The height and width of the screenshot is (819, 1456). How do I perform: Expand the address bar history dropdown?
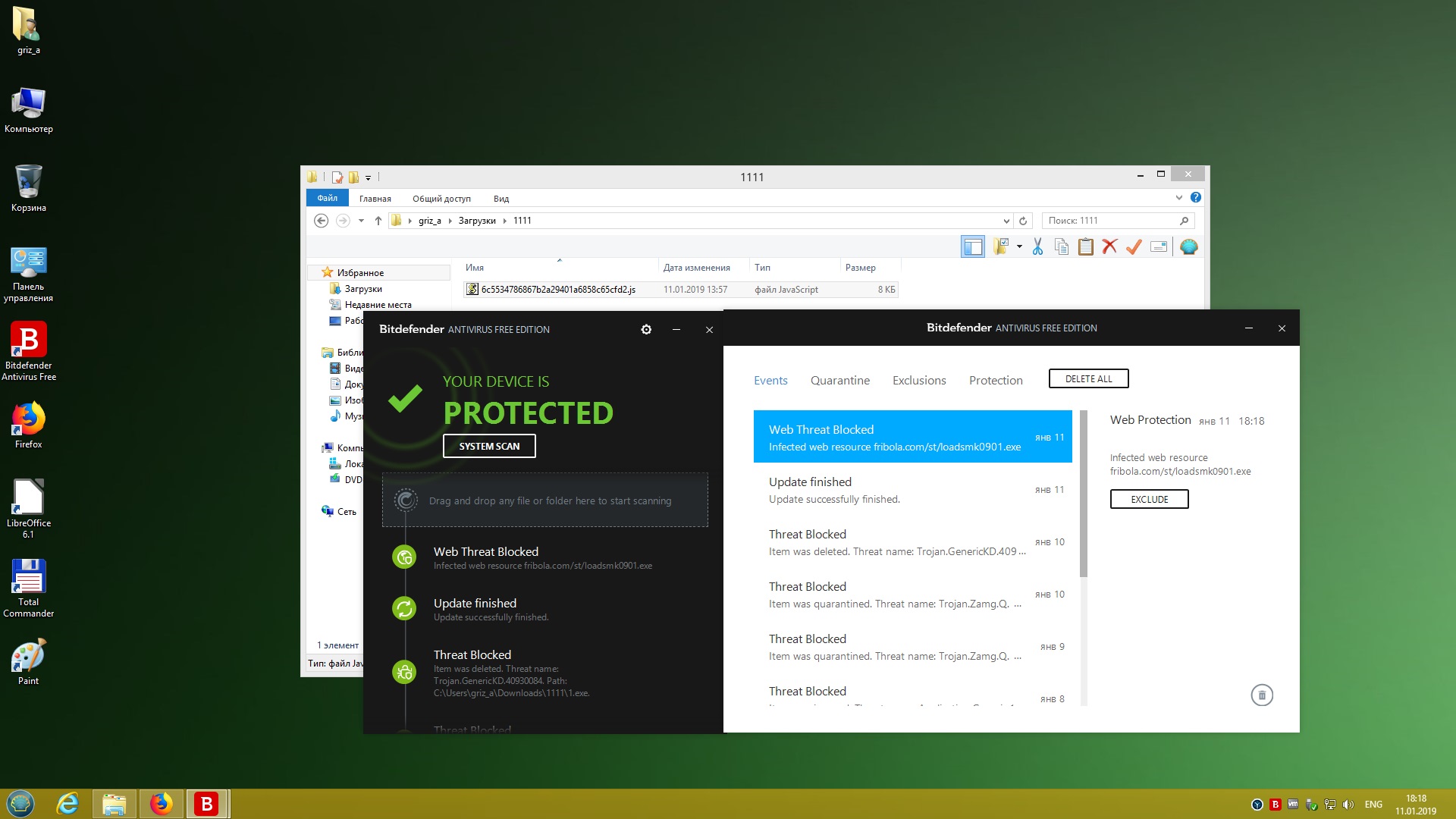coord(1006,221)
